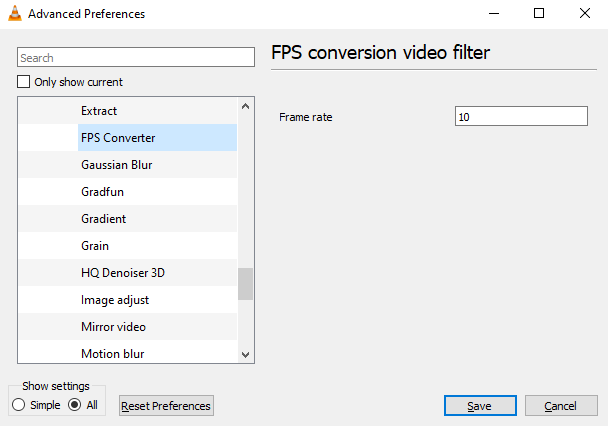Select the FPS Converter tree item
The height and width of the screenshot is (426, 608).
[x=118, y=138]
